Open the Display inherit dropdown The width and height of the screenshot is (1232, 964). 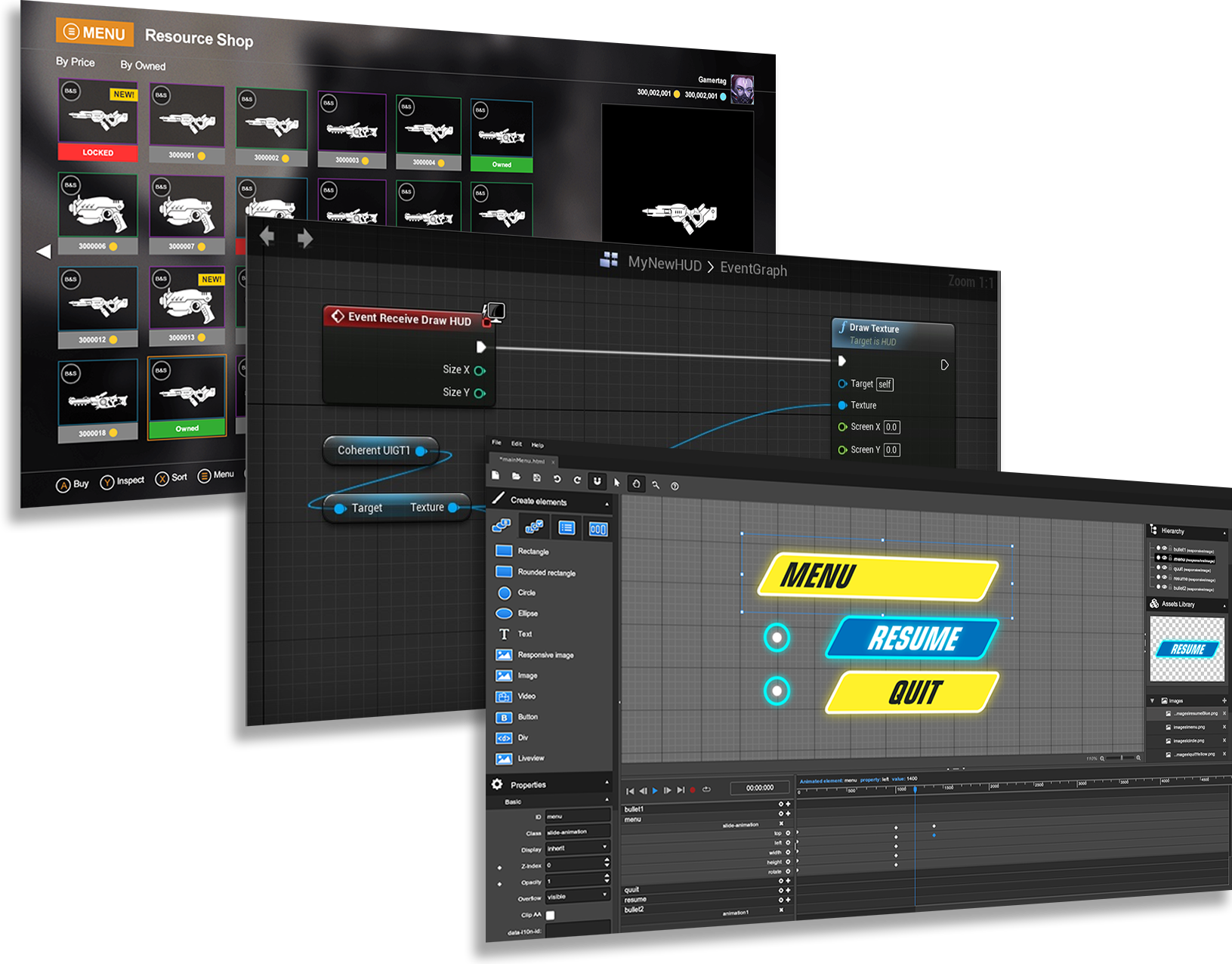point(577,848)
